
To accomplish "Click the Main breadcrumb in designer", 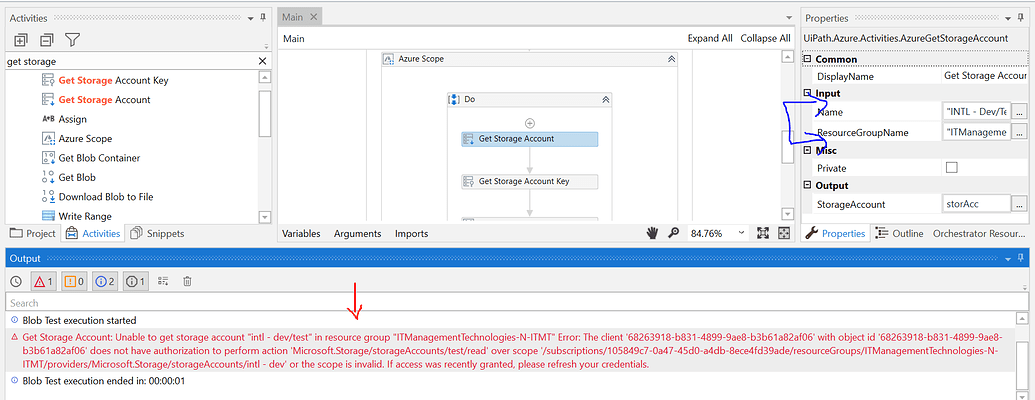I will [294, 39].
